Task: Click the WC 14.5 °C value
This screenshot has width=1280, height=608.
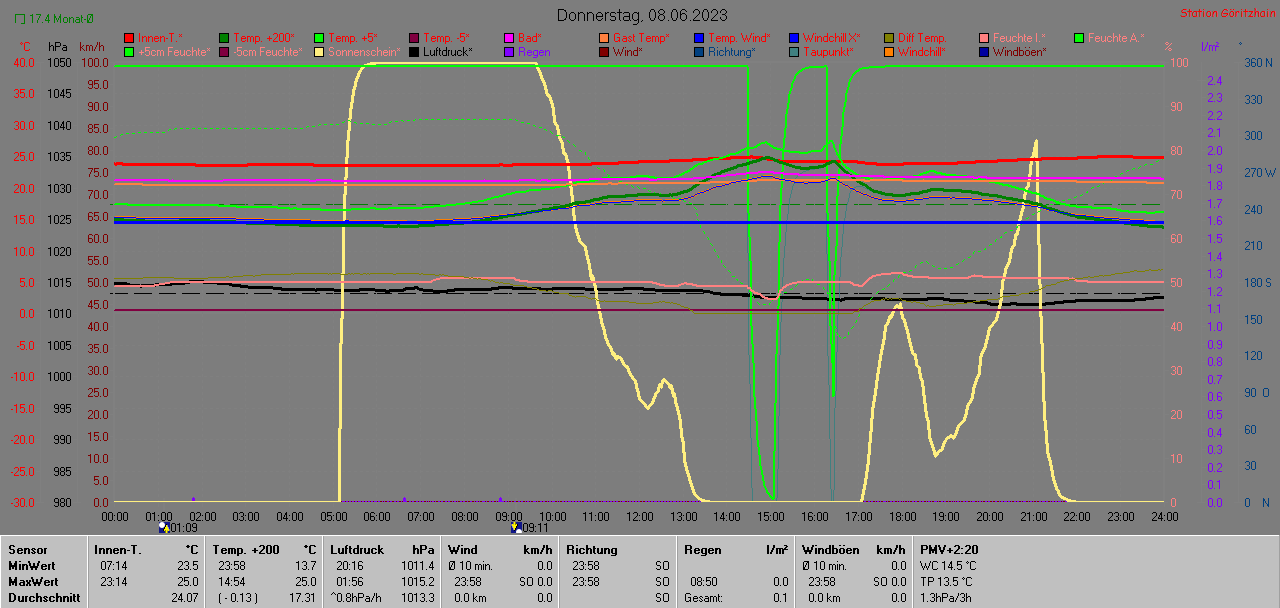Action: click(x=949, y=566)
